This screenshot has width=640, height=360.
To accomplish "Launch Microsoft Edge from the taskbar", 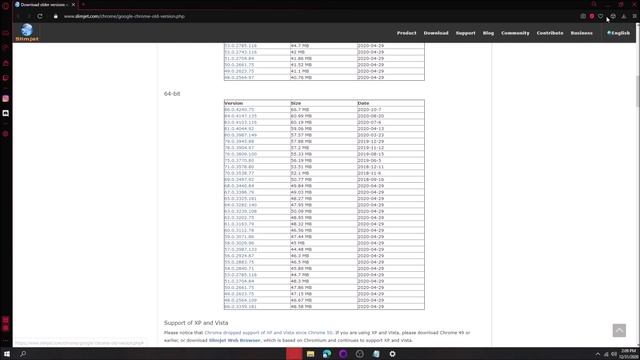I will (x=327, y=354).
